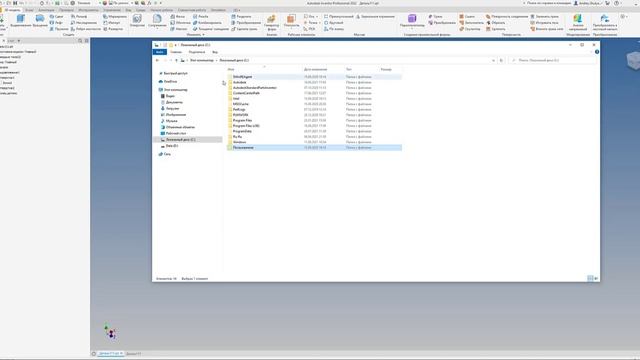Viewport: 640px width, 360px height.
Task: Select the Program Files (x86) folder
Action: [246, 126]
